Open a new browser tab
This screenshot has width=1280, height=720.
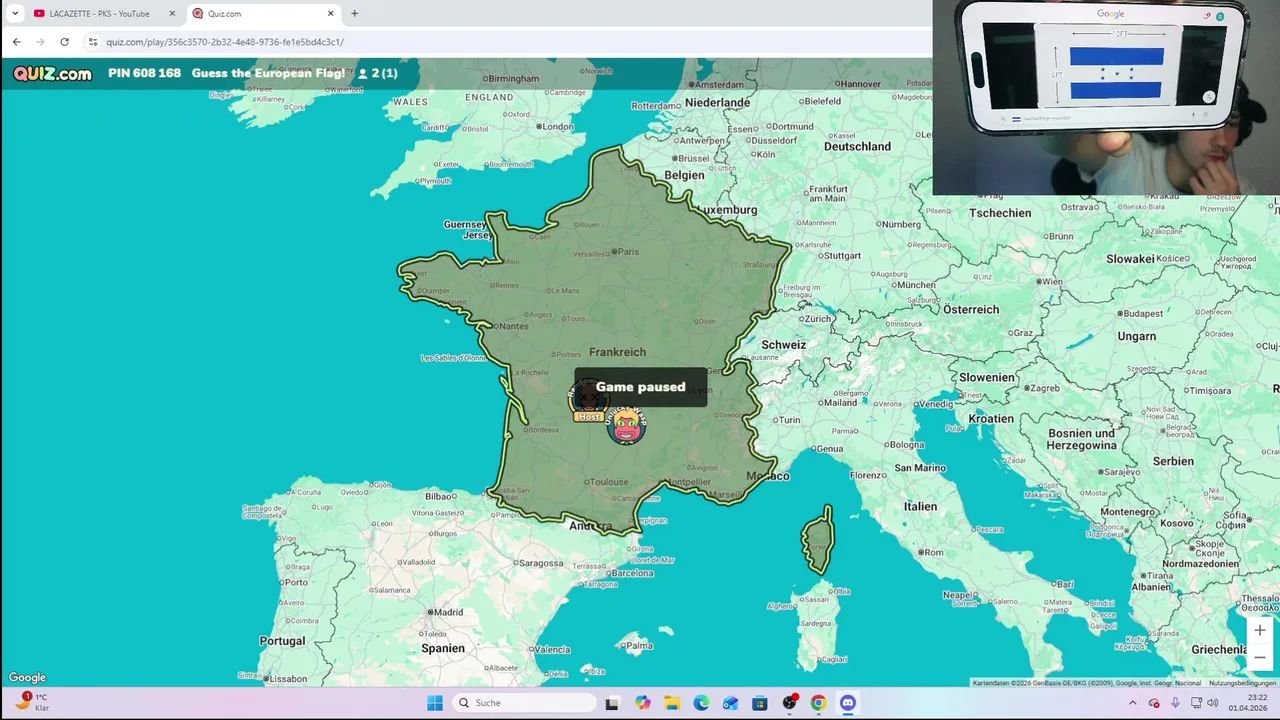pyautogui.click(x=354, y=13)
